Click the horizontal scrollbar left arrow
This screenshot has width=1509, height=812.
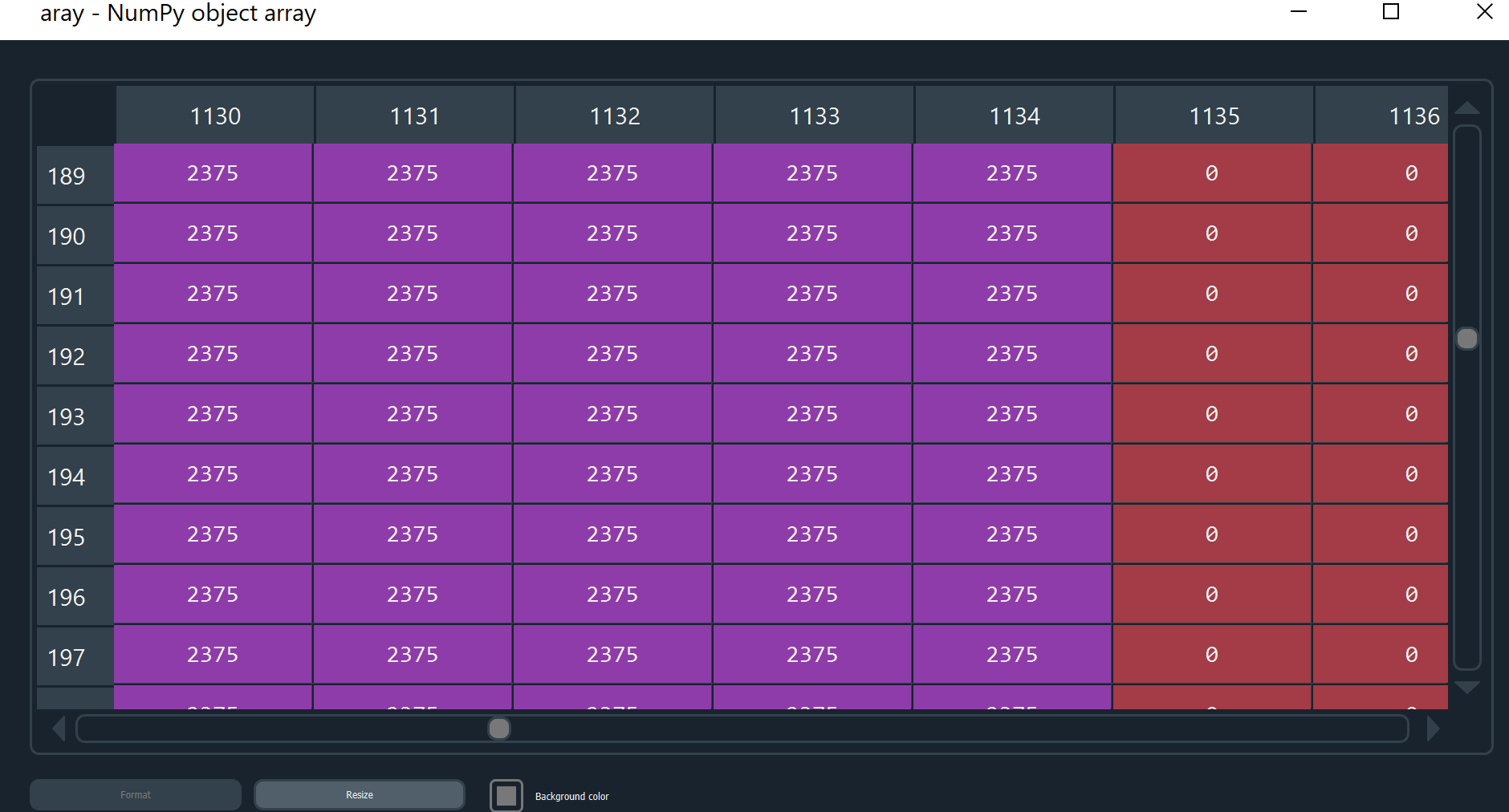(59, 729)
